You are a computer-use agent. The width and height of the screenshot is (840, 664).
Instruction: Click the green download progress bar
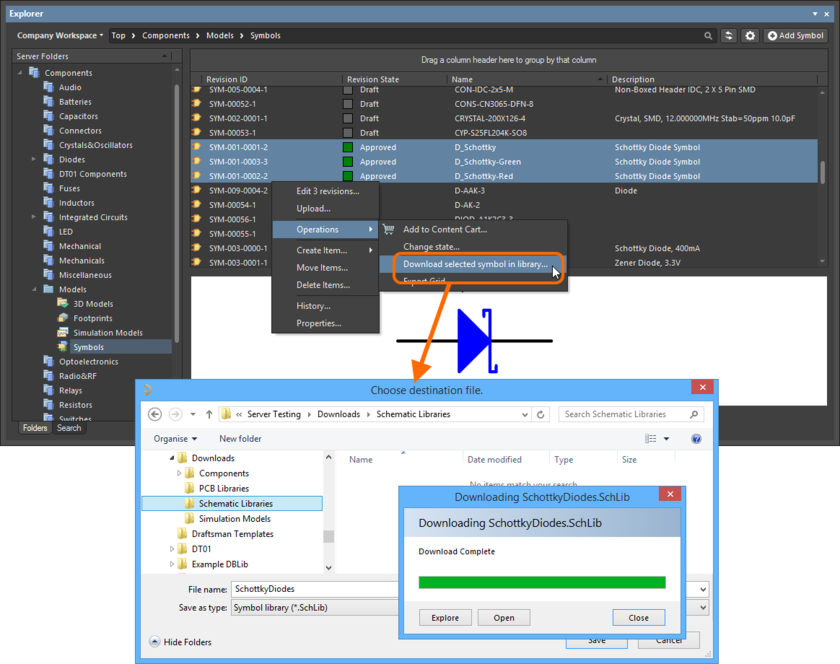pyautogui.click(x=541, y=582)
